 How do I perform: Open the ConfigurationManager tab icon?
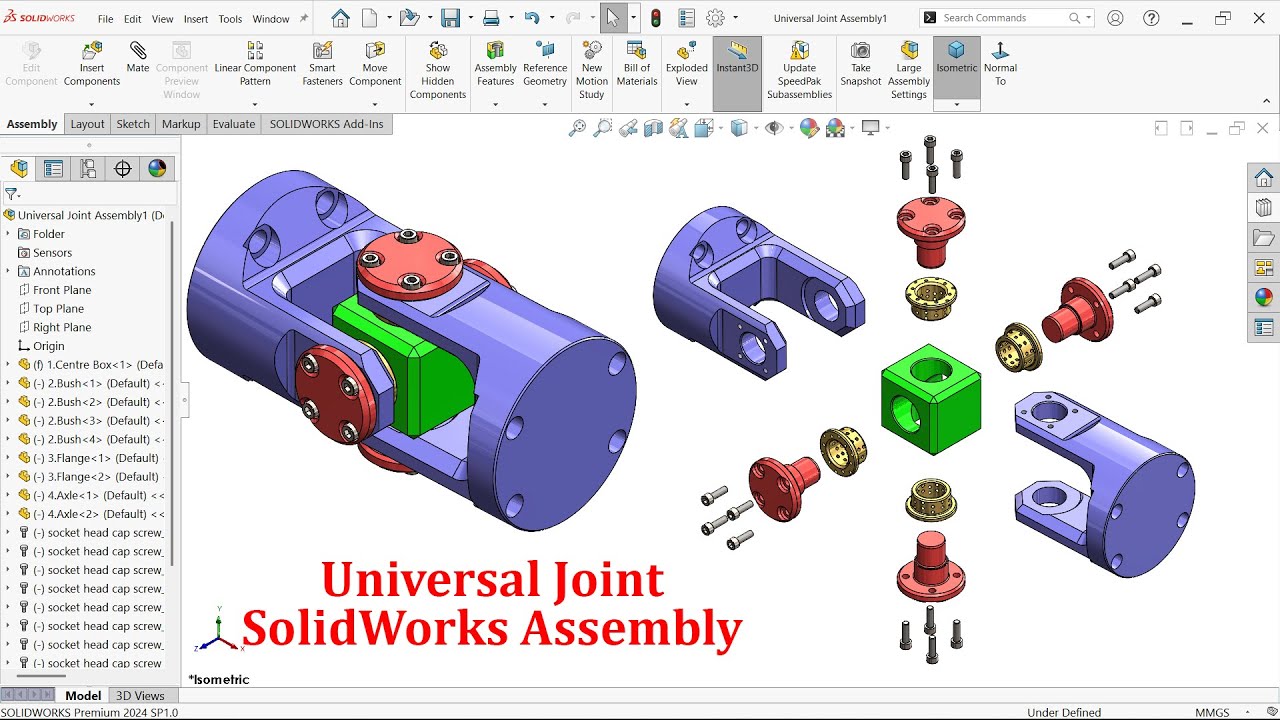click(x=88, y=168)
